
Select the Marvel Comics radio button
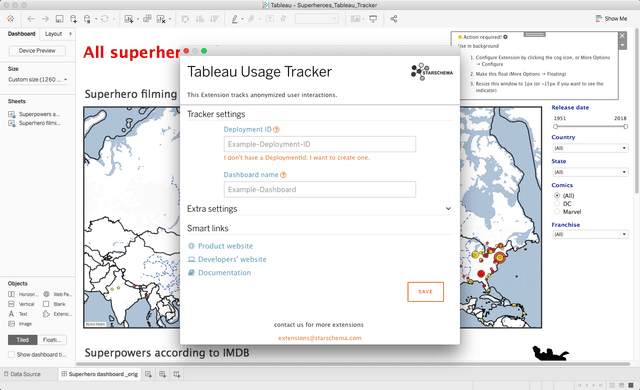[x=557, y=212]
